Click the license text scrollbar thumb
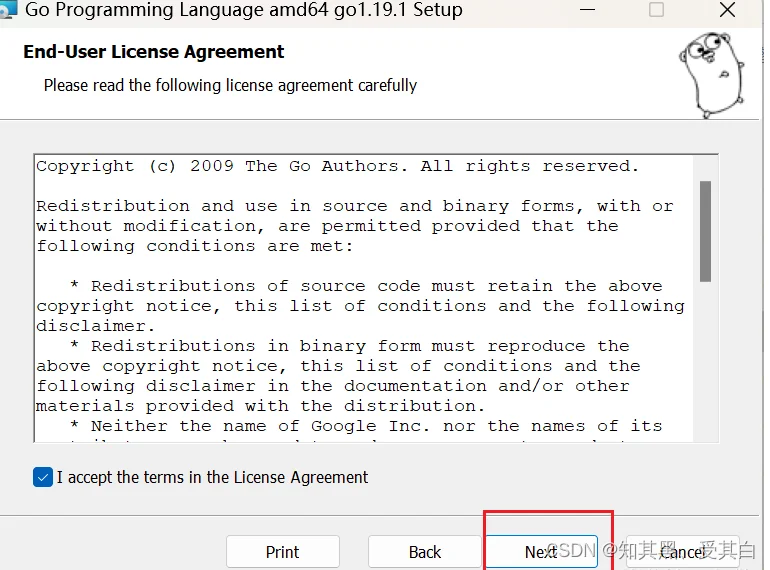Viewport: 770px width, 570px height. pyautogui.click(x=706, y=231)
